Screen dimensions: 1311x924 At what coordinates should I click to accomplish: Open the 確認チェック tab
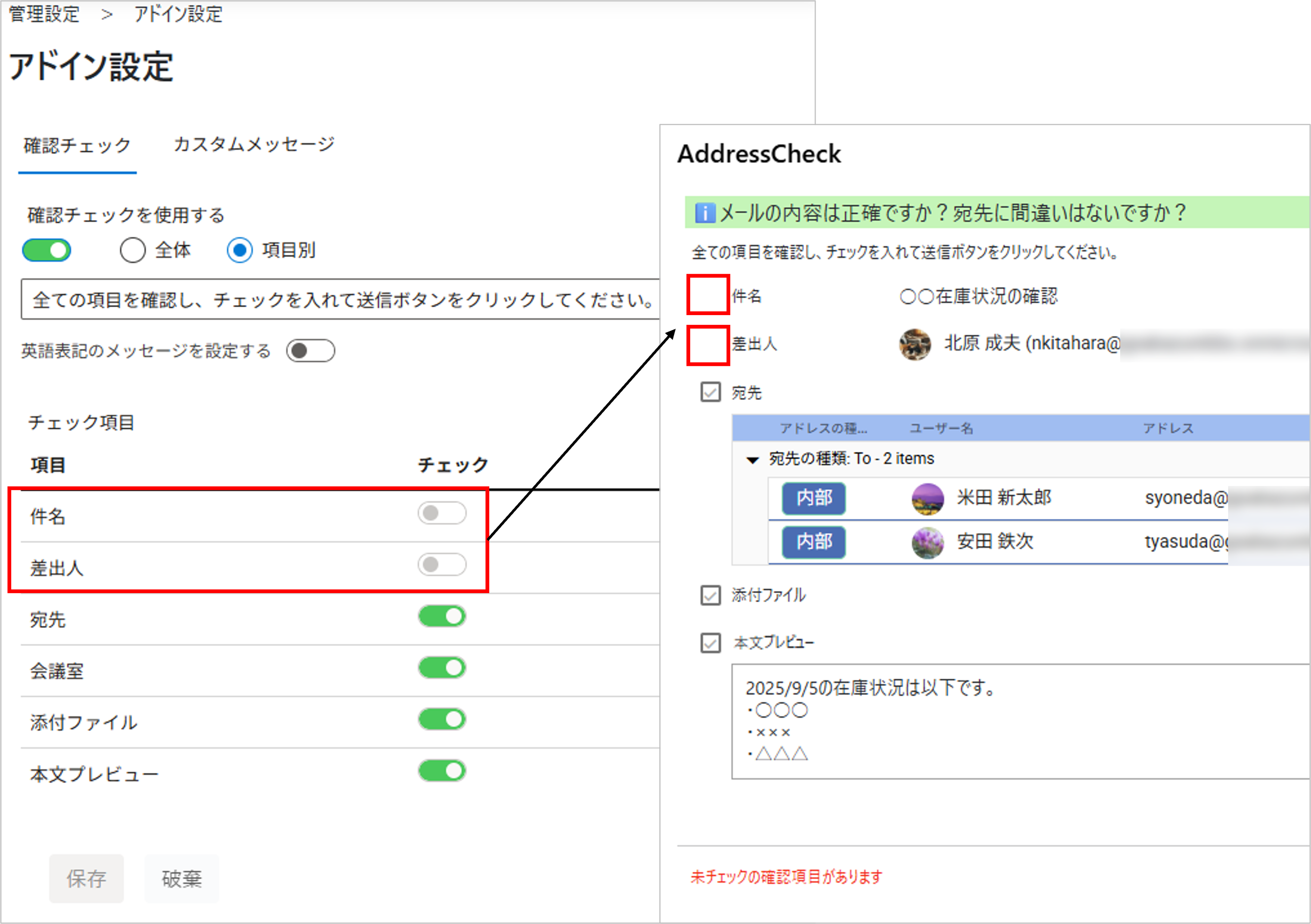(77, 146)
